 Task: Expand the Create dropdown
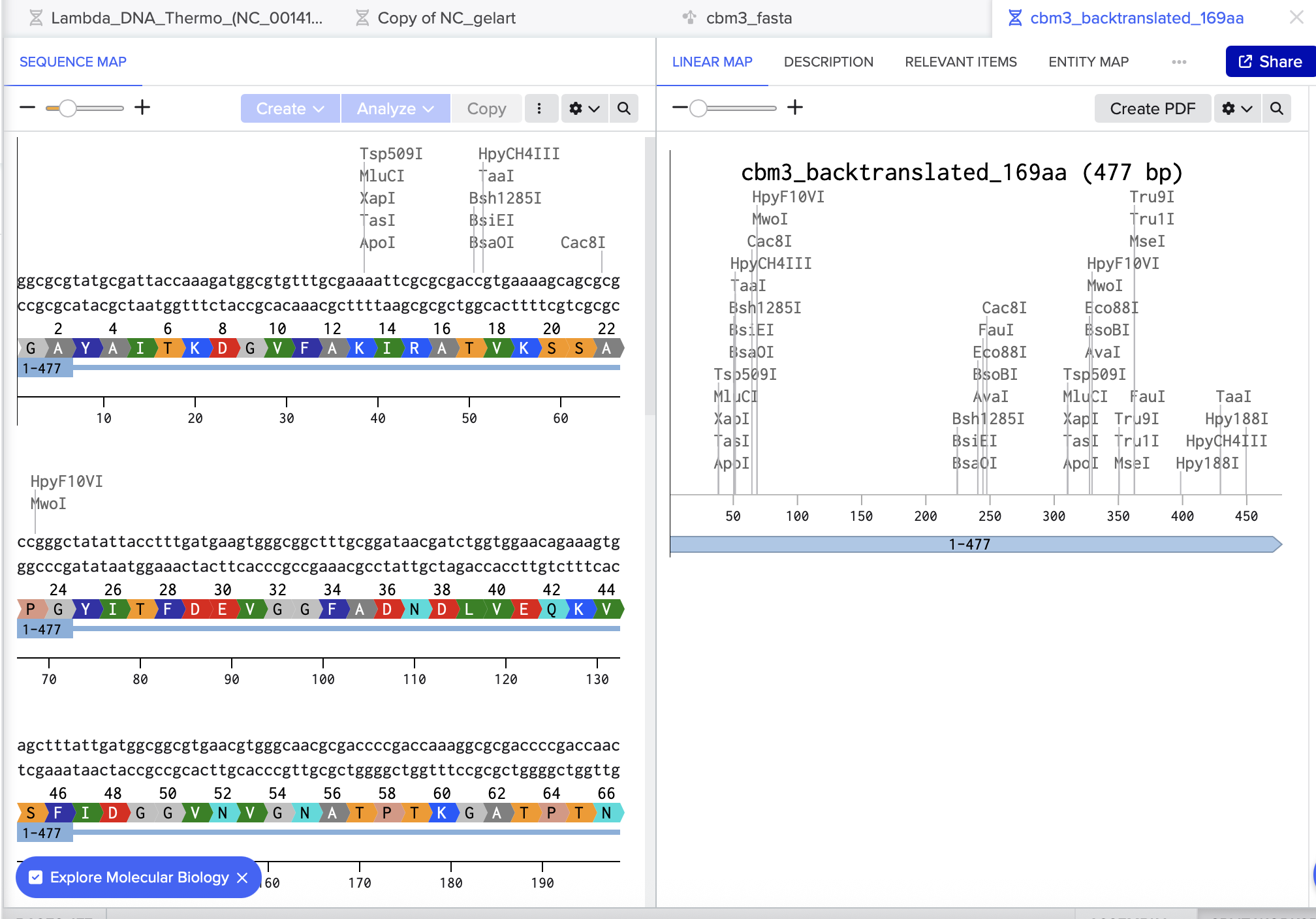pos(290,108)
